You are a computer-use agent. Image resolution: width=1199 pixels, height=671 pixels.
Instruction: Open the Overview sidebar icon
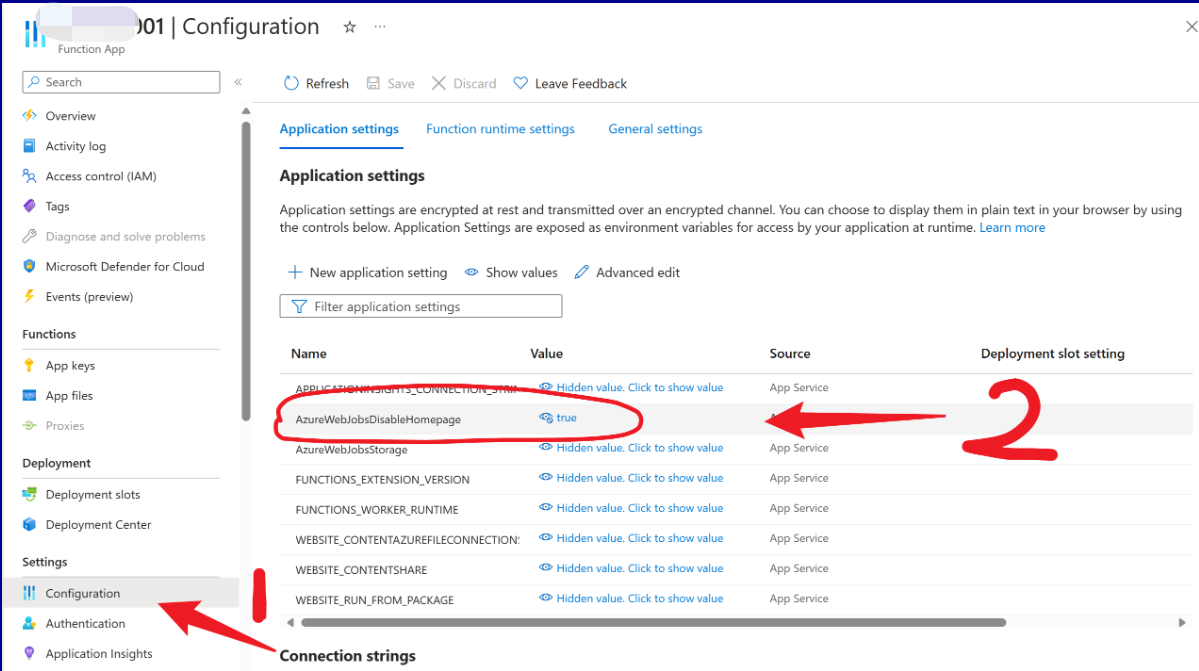(29, 116)
